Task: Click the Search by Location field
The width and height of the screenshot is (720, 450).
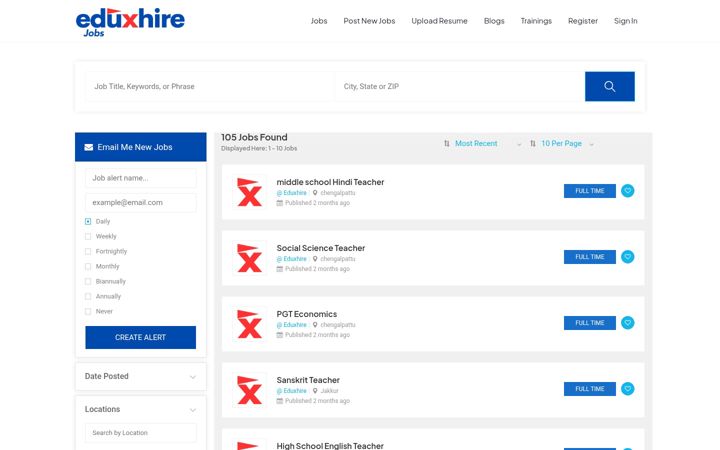Action: tap(141, 433)
